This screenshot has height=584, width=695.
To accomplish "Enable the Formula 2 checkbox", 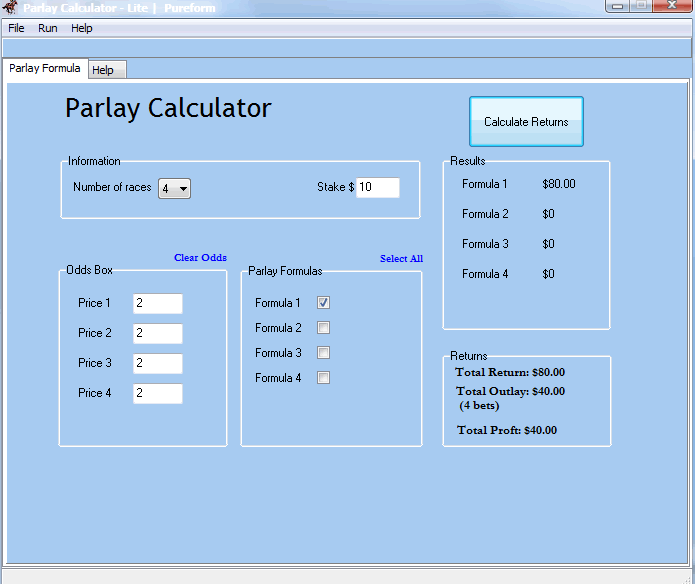I will tap(323, 327).
